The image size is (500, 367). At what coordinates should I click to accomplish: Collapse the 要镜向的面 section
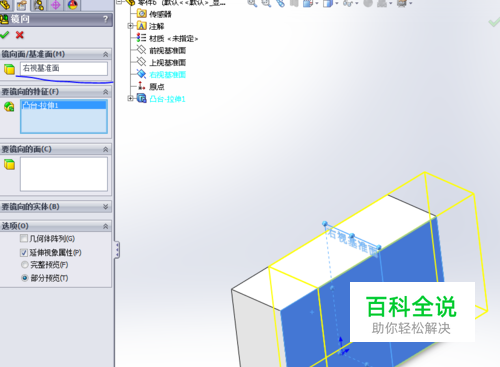click(106, 149)
